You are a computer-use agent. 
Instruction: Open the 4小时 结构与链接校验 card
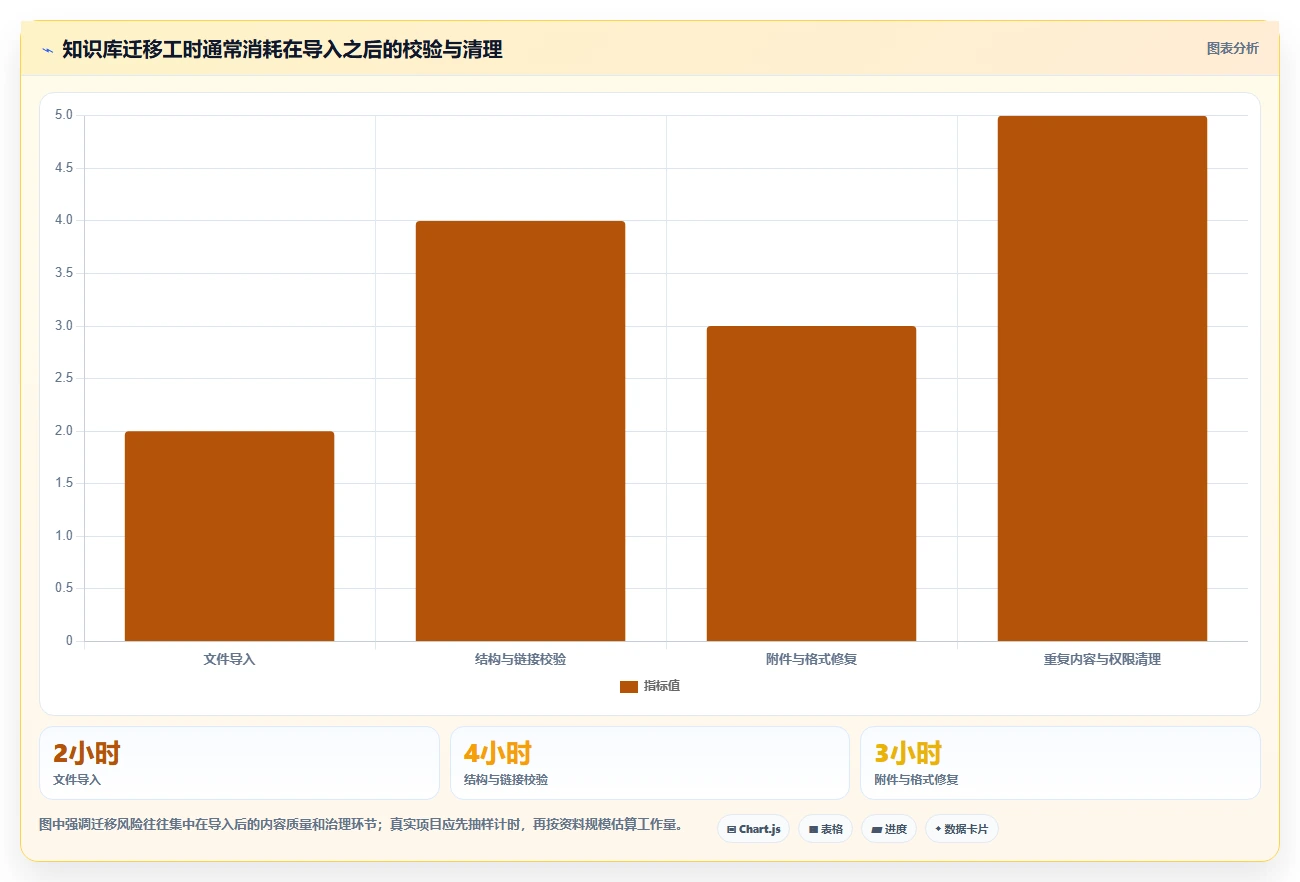coord(650,763)
